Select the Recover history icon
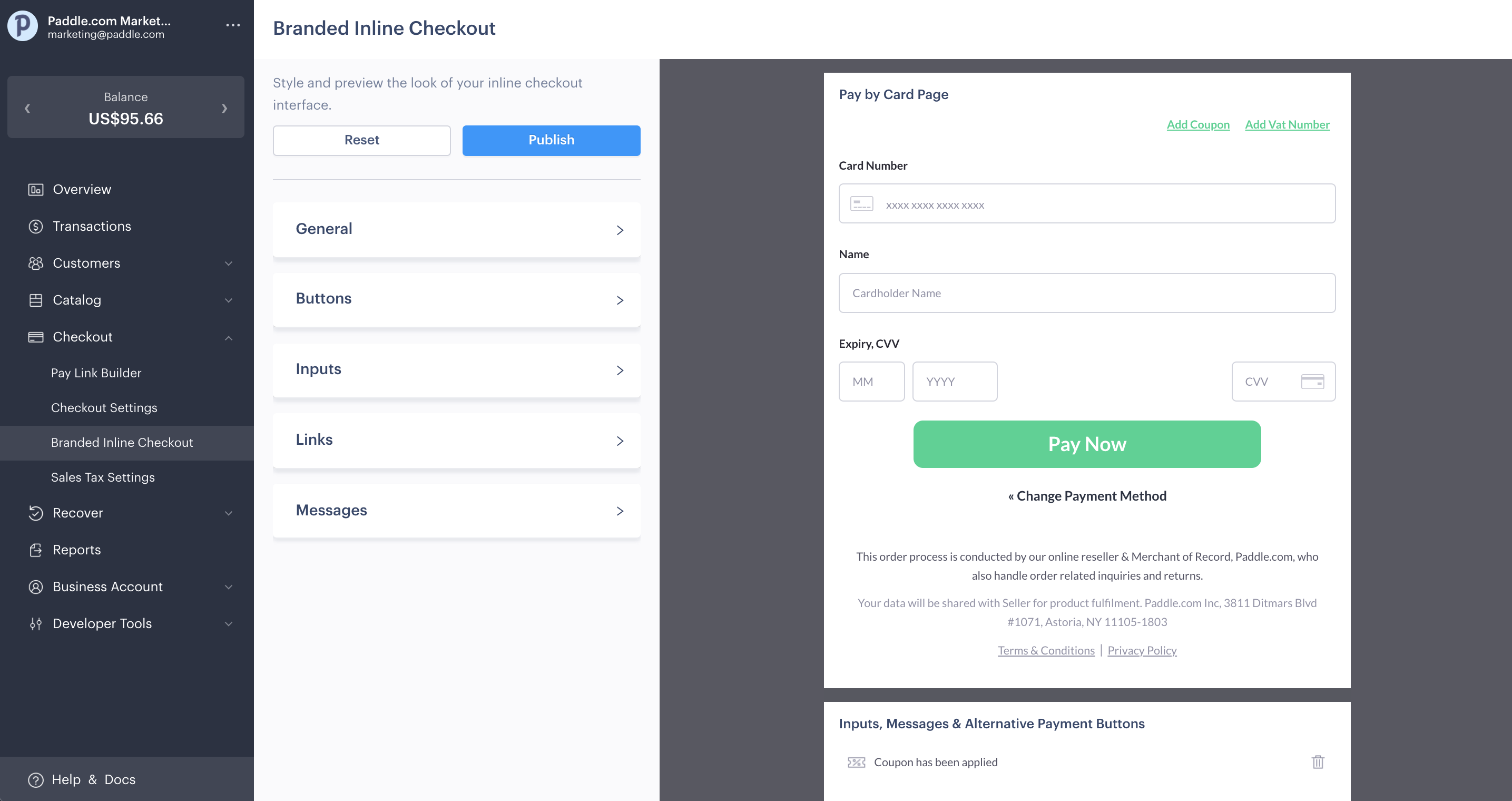This screenshot has height=801, width=1512. pyautogui.click(x=35, y=513)
